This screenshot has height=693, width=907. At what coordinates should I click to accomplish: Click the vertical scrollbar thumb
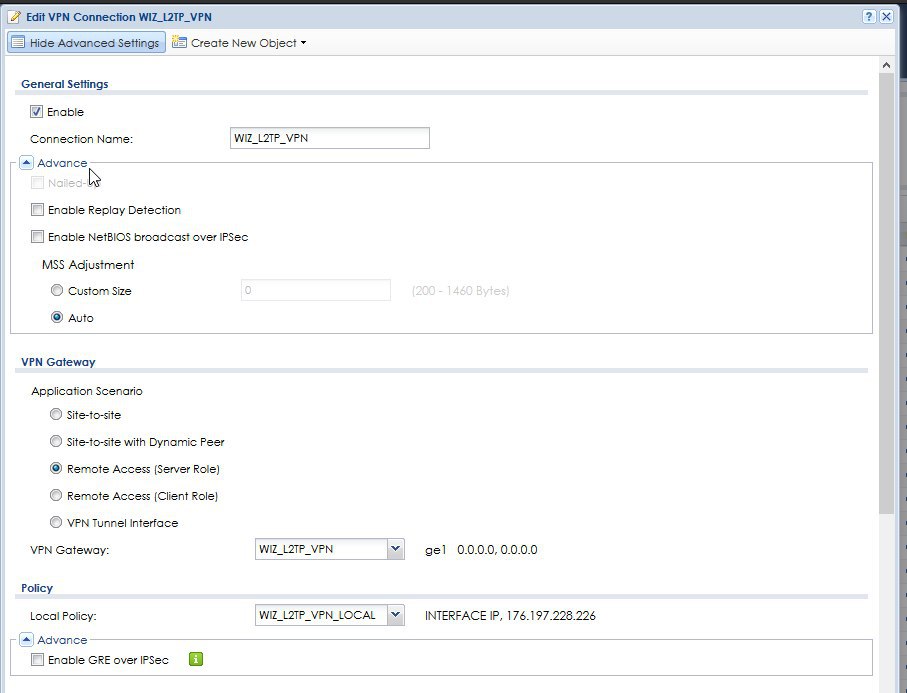[x=886, y=293]
